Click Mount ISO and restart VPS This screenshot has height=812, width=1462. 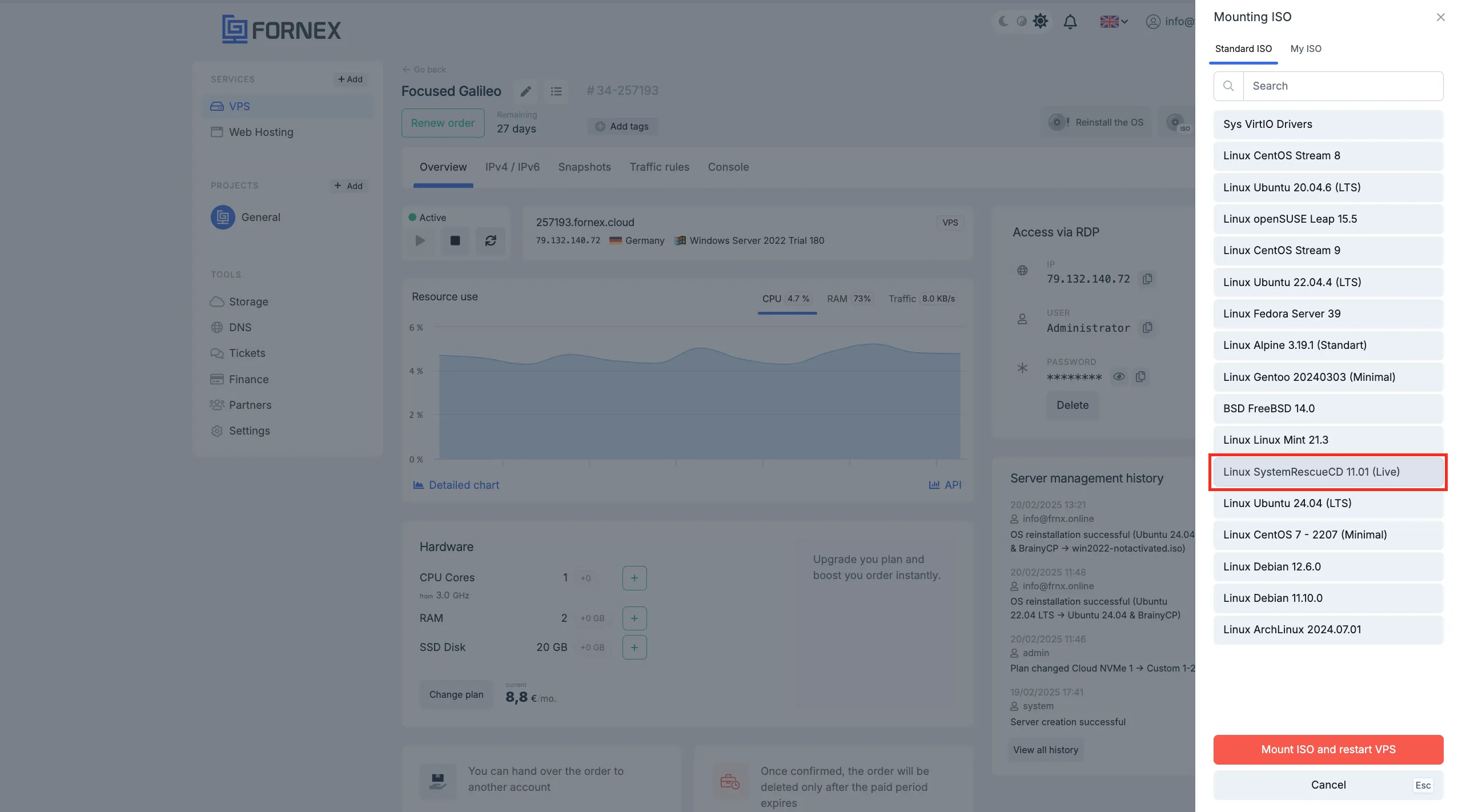(x=1328, y=749)
